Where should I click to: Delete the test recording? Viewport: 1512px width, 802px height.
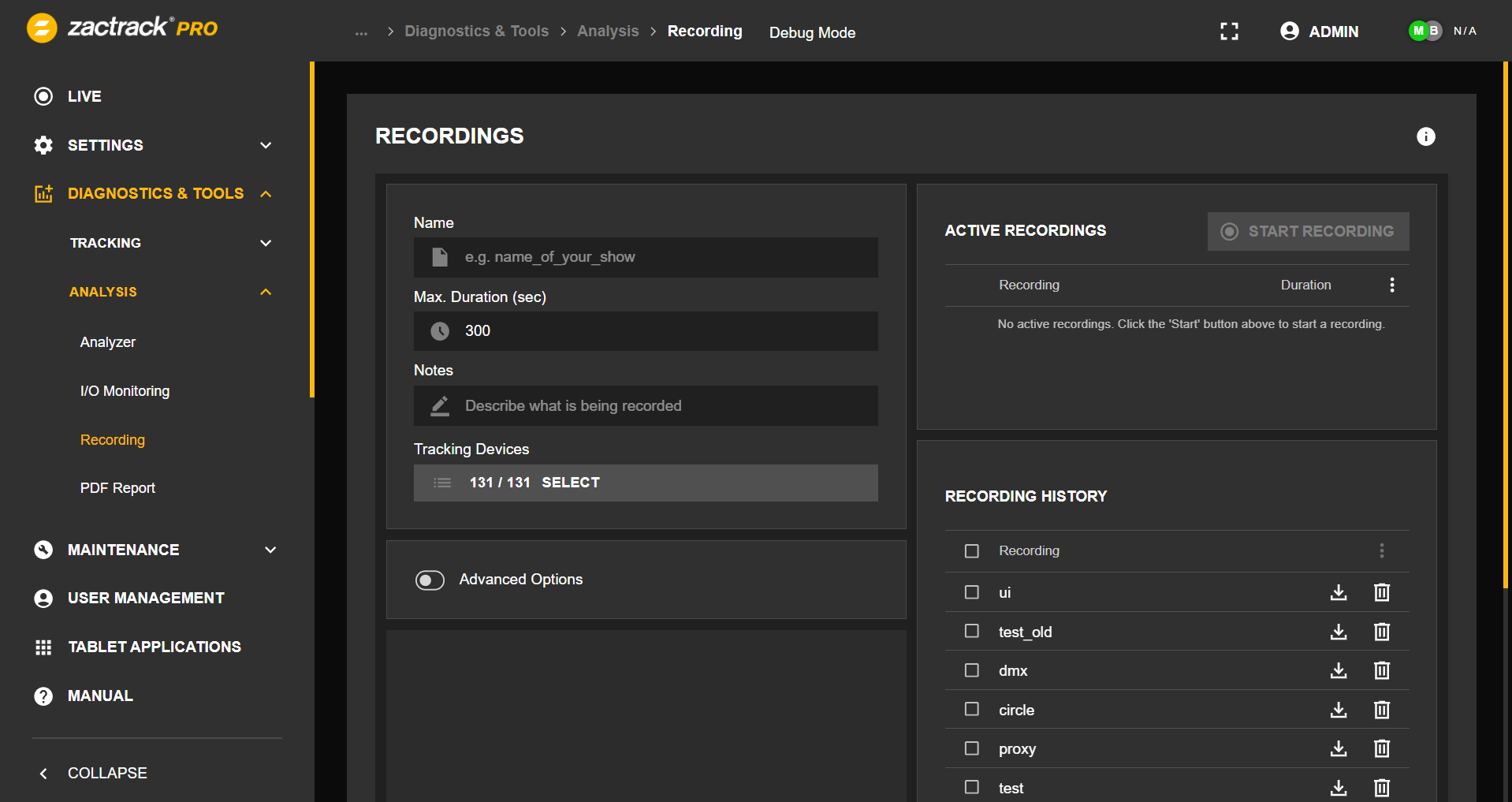1382,788
